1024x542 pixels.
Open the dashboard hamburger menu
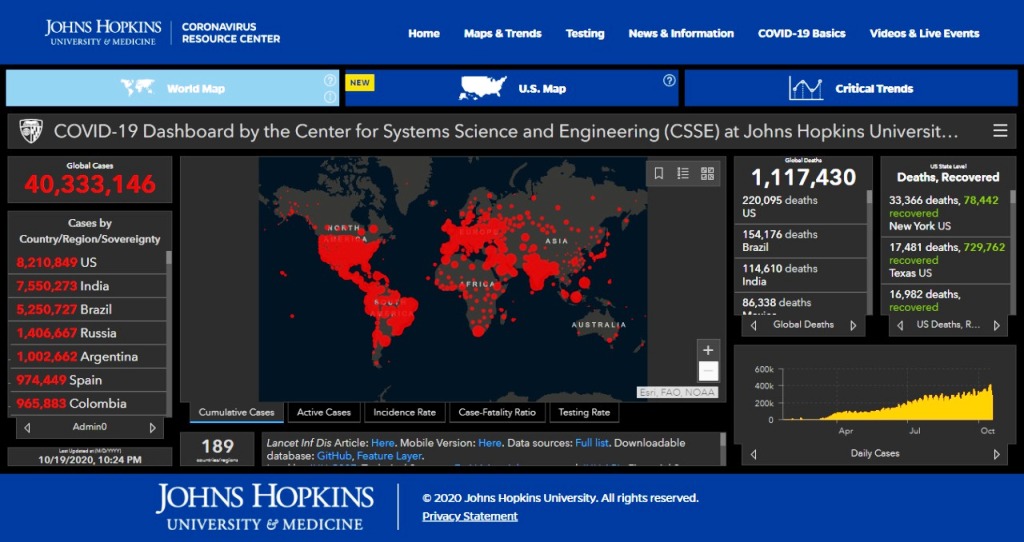click(x=1000, y=131)
